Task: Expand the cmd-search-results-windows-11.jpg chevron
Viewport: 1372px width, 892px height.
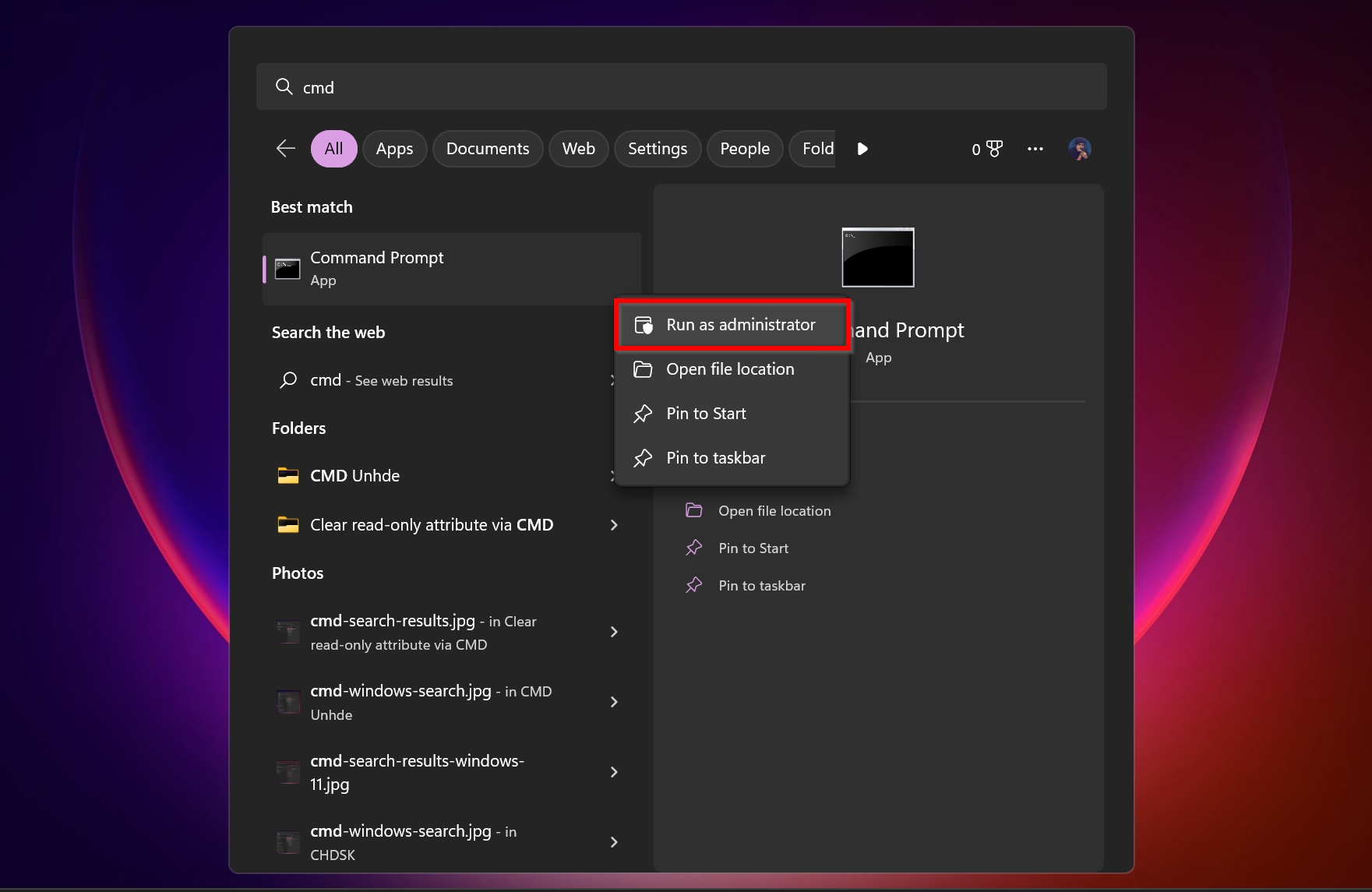Action: pyautogui.click(x=614, y=772)
